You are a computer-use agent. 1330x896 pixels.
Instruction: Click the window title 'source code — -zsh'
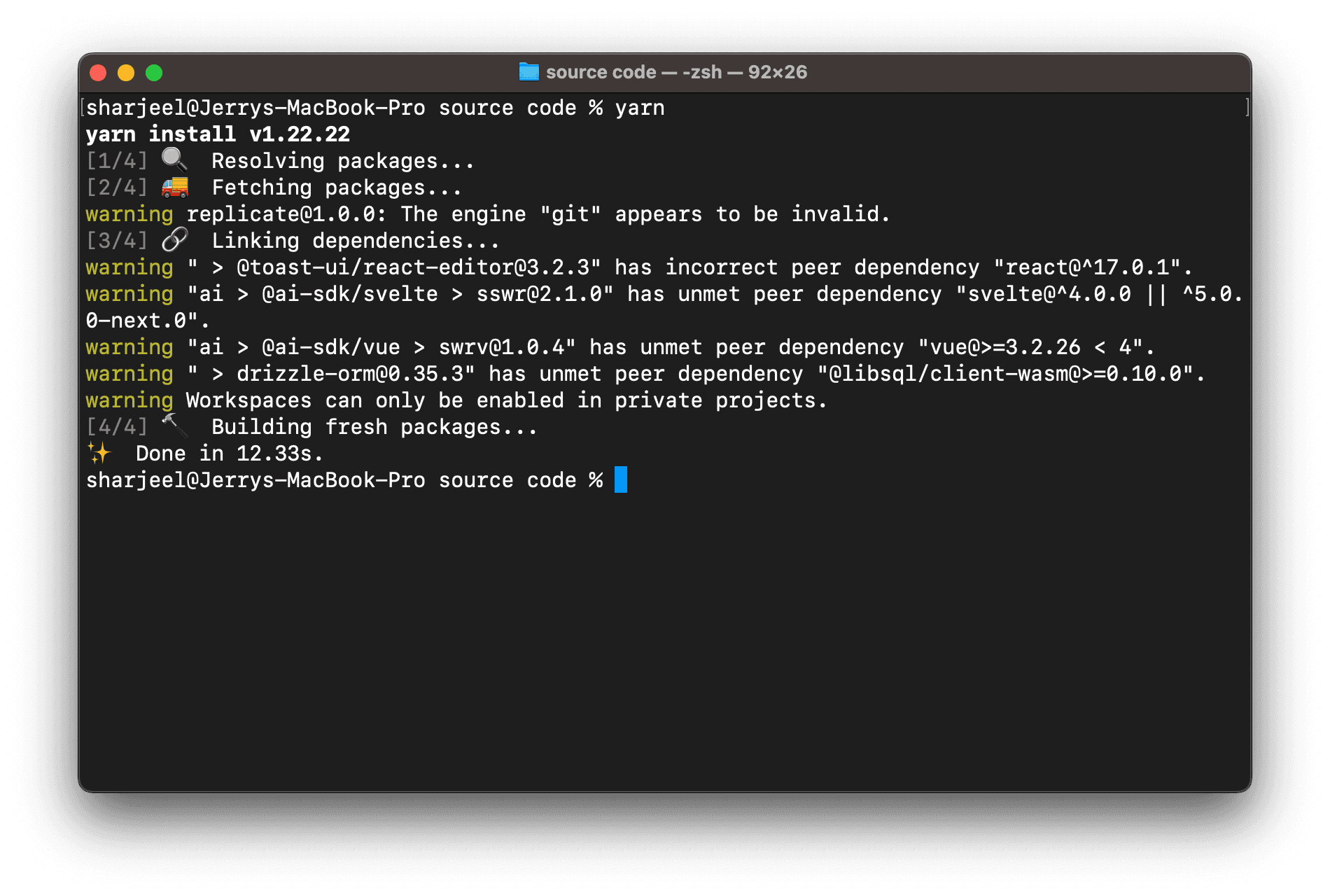(x=633, y=72)
